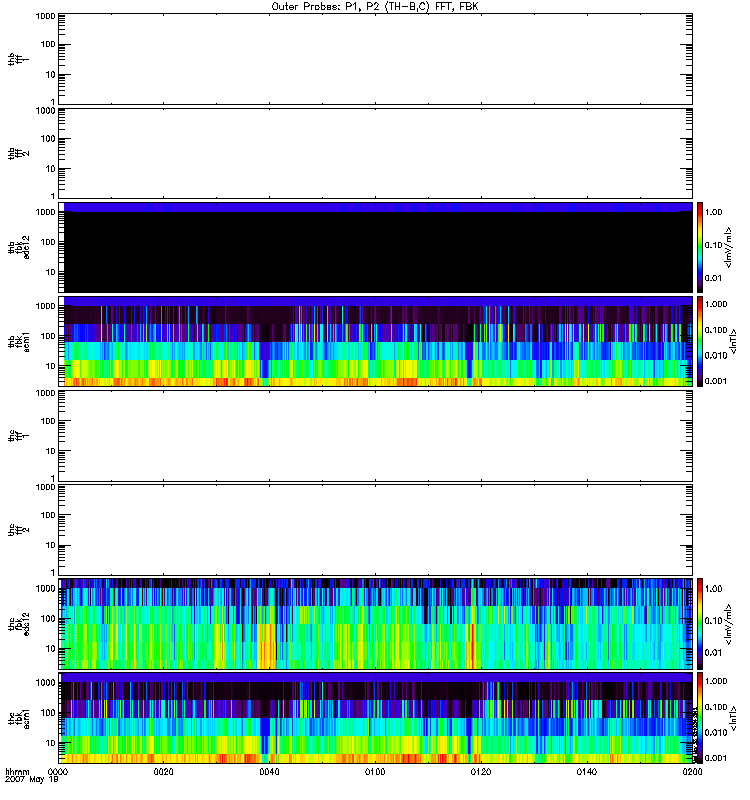Click the thc fbk scm1 bottom spectrogram
Image resolution: width=750 pixels, height=800 pixels.
tap(375, 717)
